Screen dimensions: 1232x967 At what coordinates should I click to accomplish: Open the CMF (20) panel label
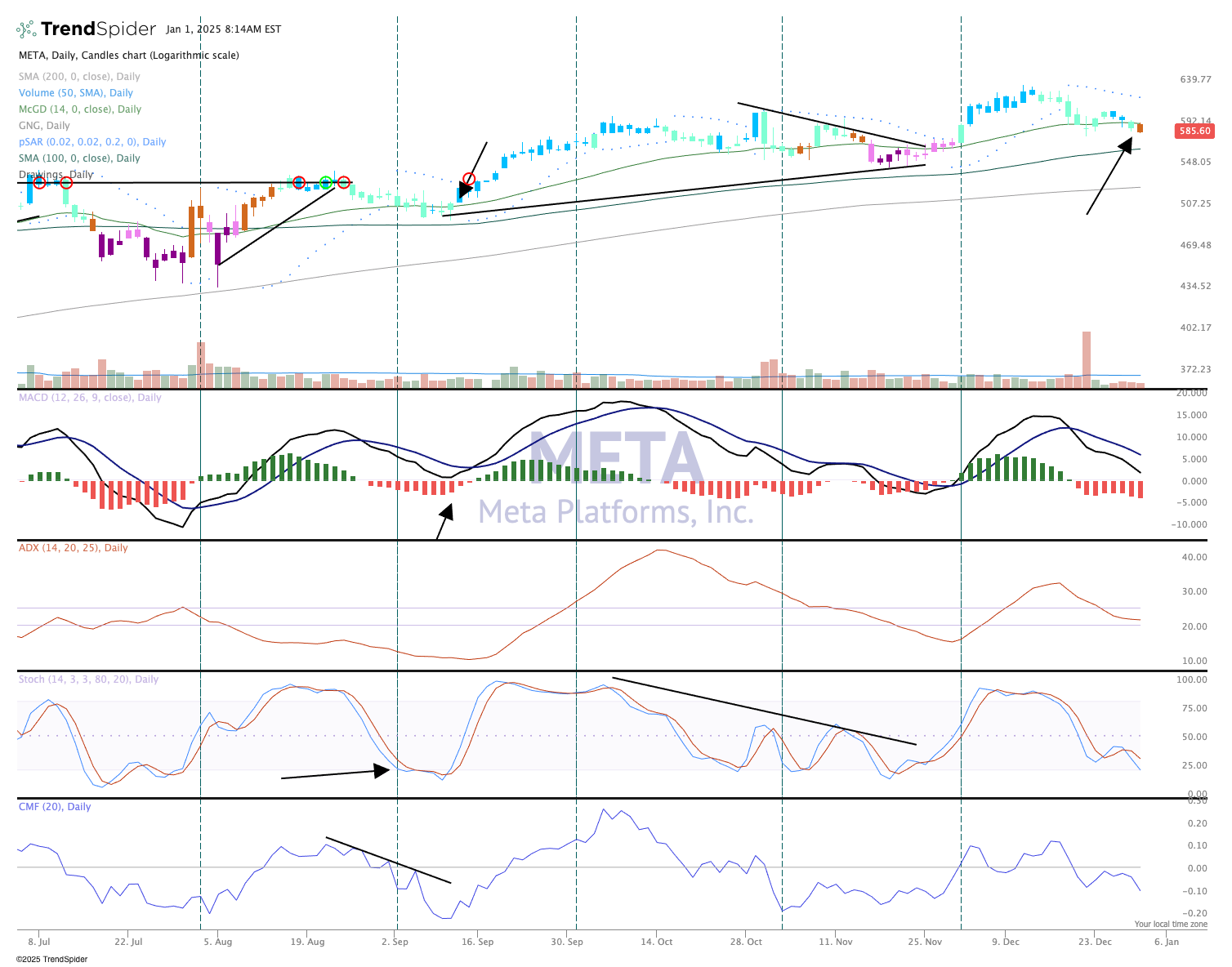pos(55,807)
